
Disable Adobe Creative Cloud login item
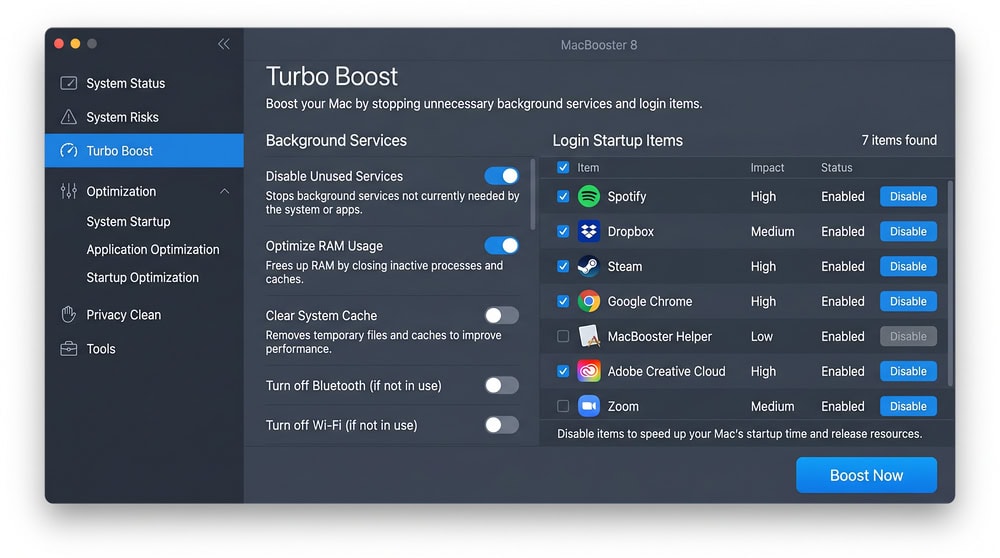click(x=908, y=371)
